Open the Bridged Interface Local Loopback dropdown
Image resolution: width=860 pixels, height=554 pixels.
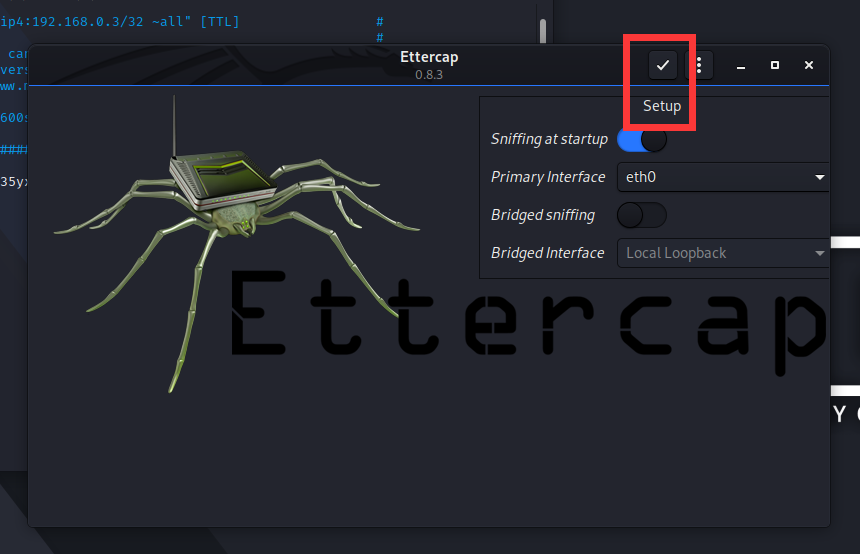coord(723,253)
